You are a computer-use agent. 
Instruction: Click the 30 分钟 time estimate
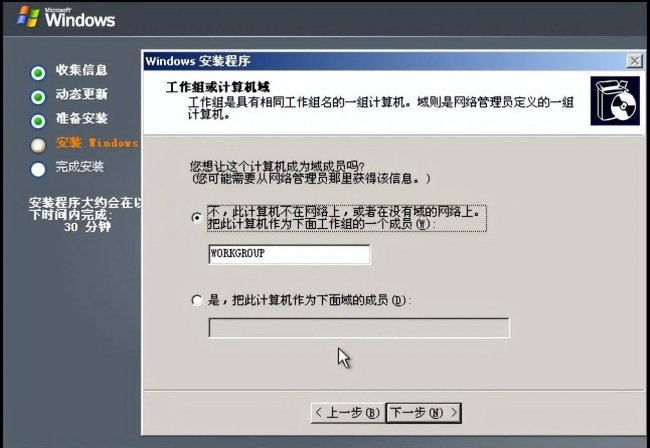coord(87,227)
